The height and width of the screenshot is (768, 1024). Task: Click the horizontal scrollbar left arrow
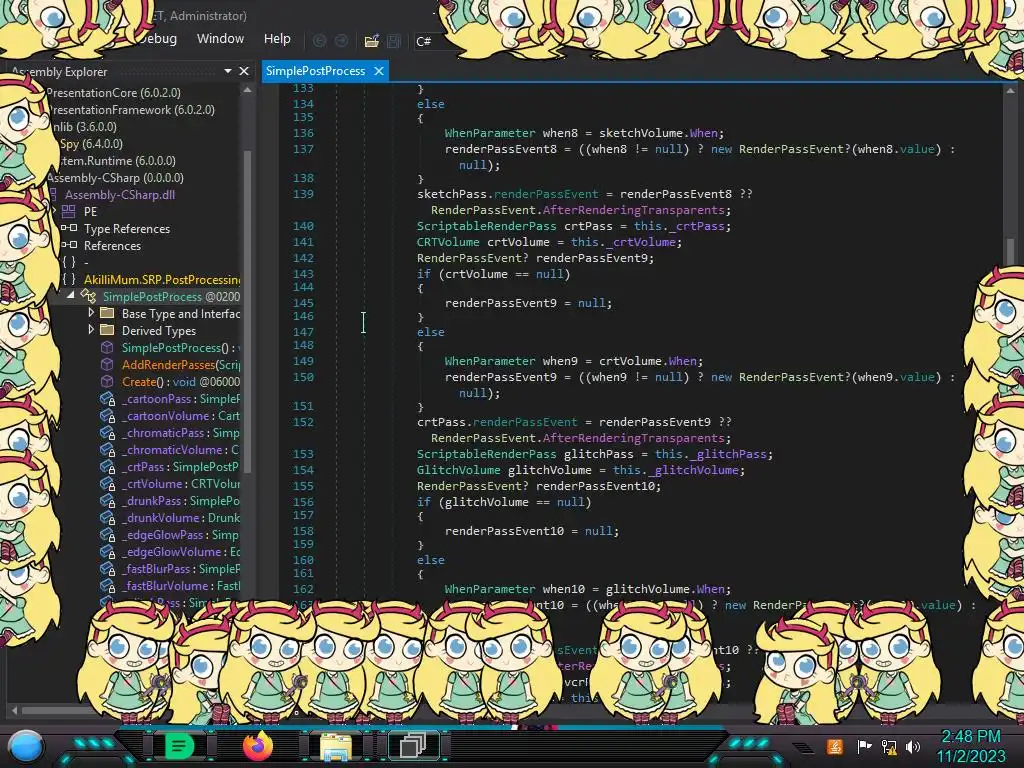[14, 710]
